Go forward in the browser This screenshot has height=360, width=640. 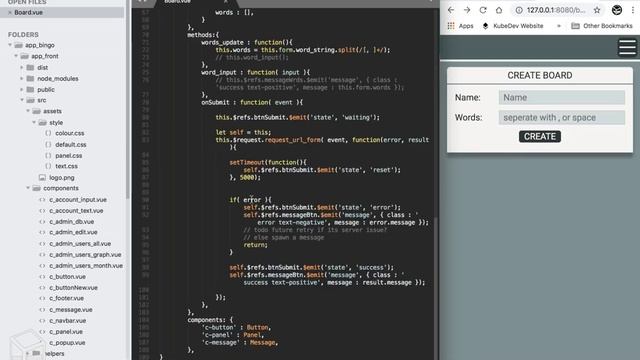coord(467,10)
